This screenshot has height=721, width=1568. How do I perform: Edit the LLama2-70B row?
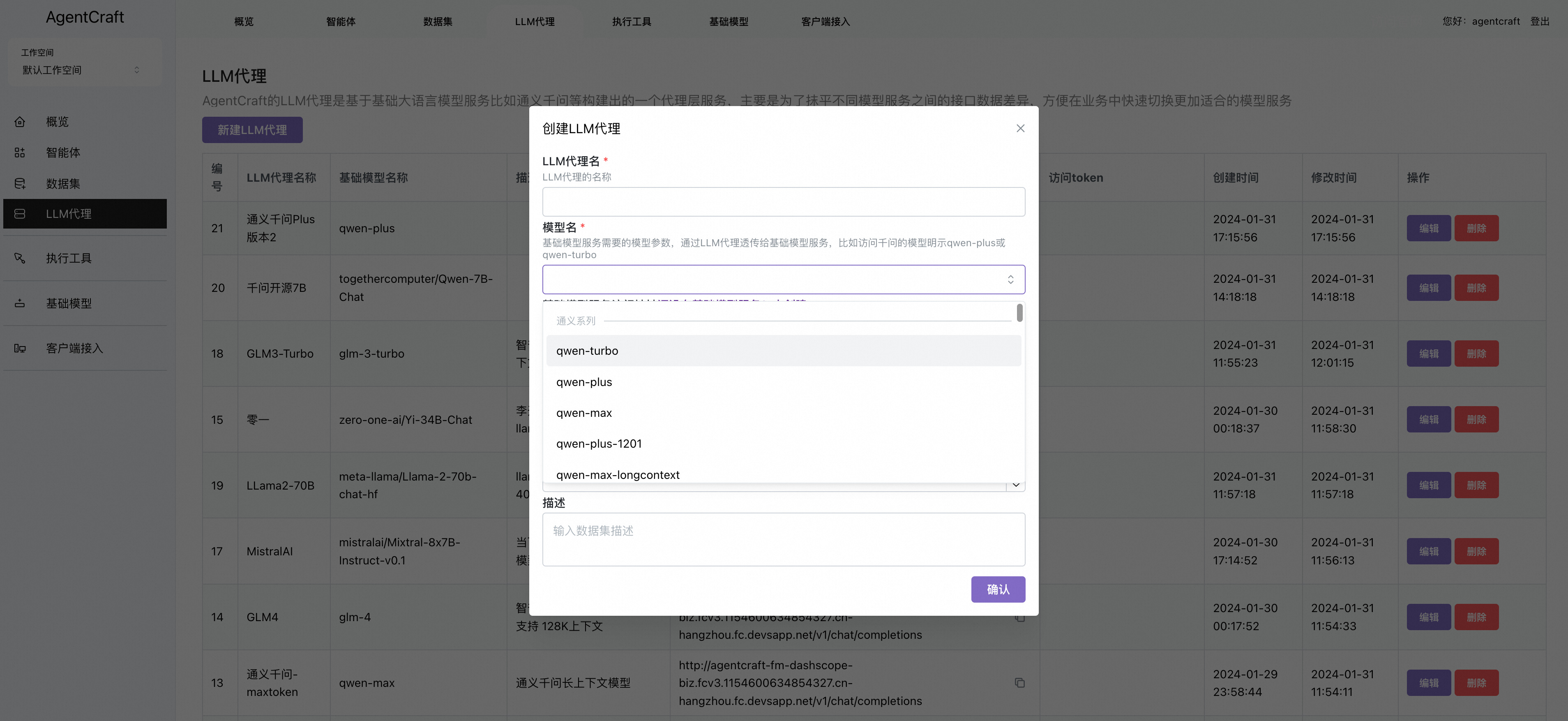point(1429,485)
